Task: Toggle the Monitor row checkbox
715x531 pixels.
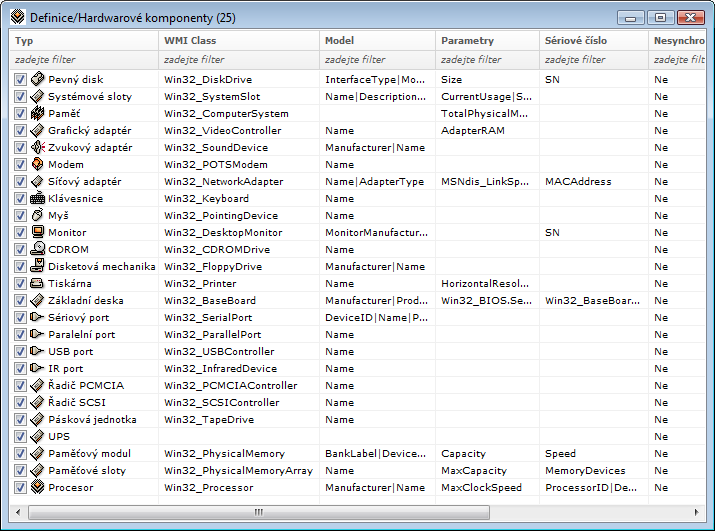Action: [20, 233]
